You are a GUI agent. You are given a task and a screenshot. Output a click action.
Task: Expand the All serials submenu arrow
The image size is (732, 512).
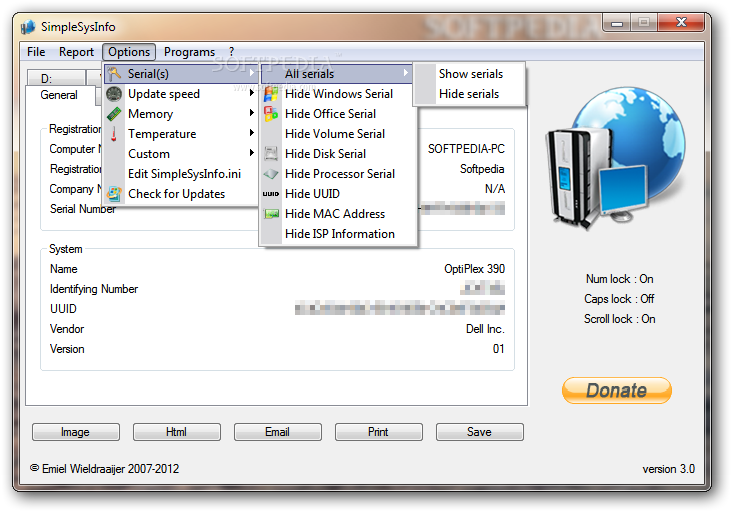click(406, 73)
